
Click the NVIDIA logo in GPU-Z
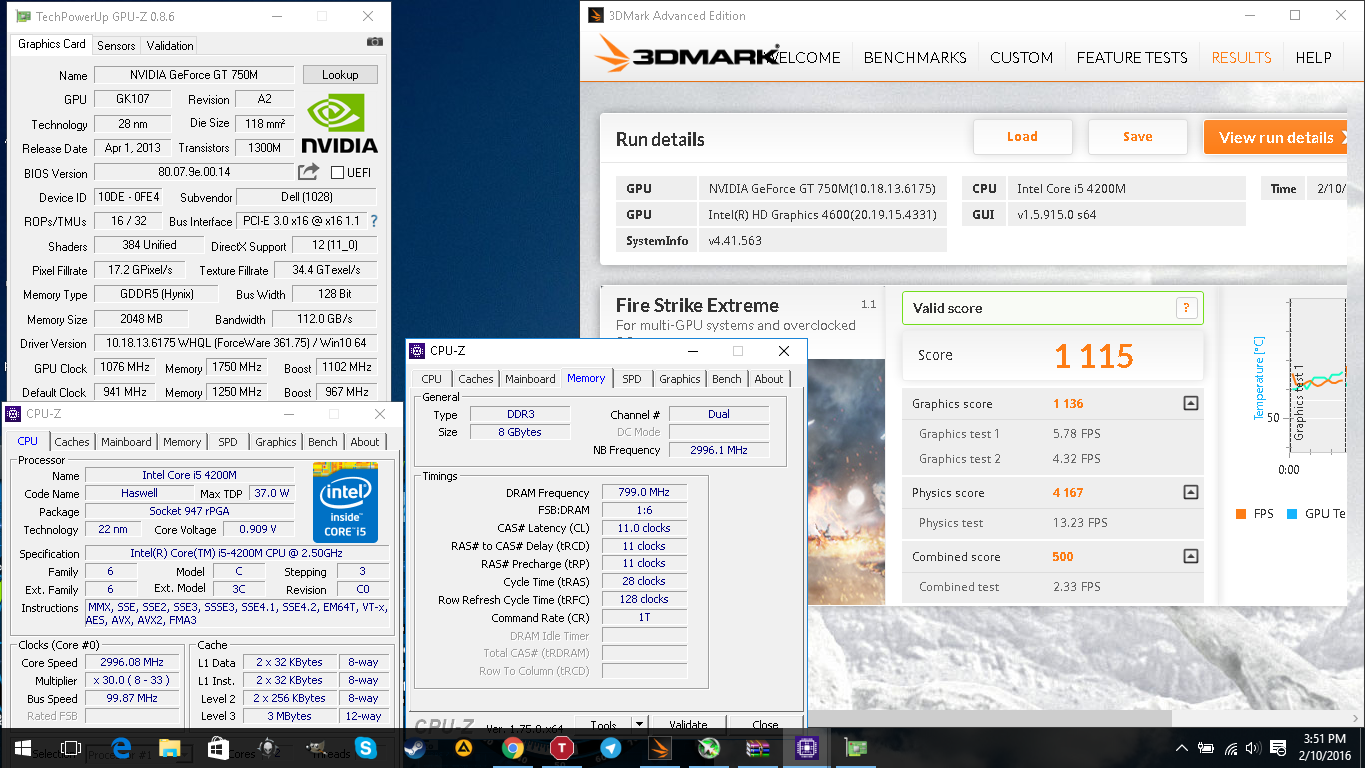340,125
